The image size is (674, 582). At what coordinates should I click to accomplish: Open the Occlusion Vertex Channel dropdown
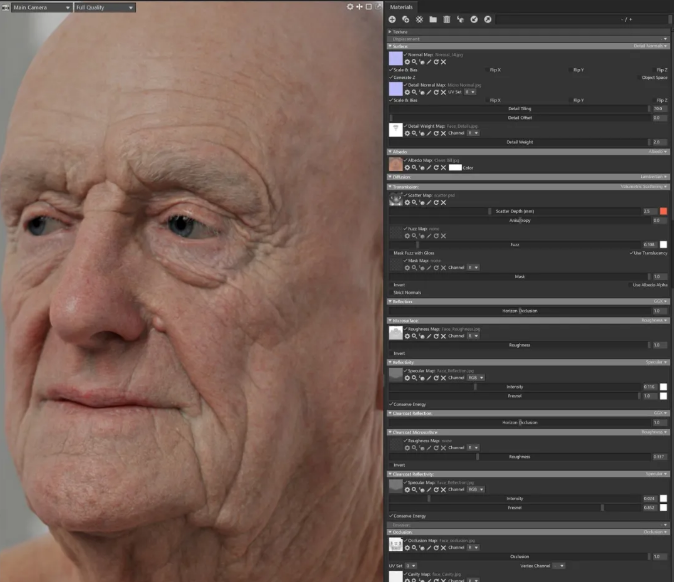[558, 566]
